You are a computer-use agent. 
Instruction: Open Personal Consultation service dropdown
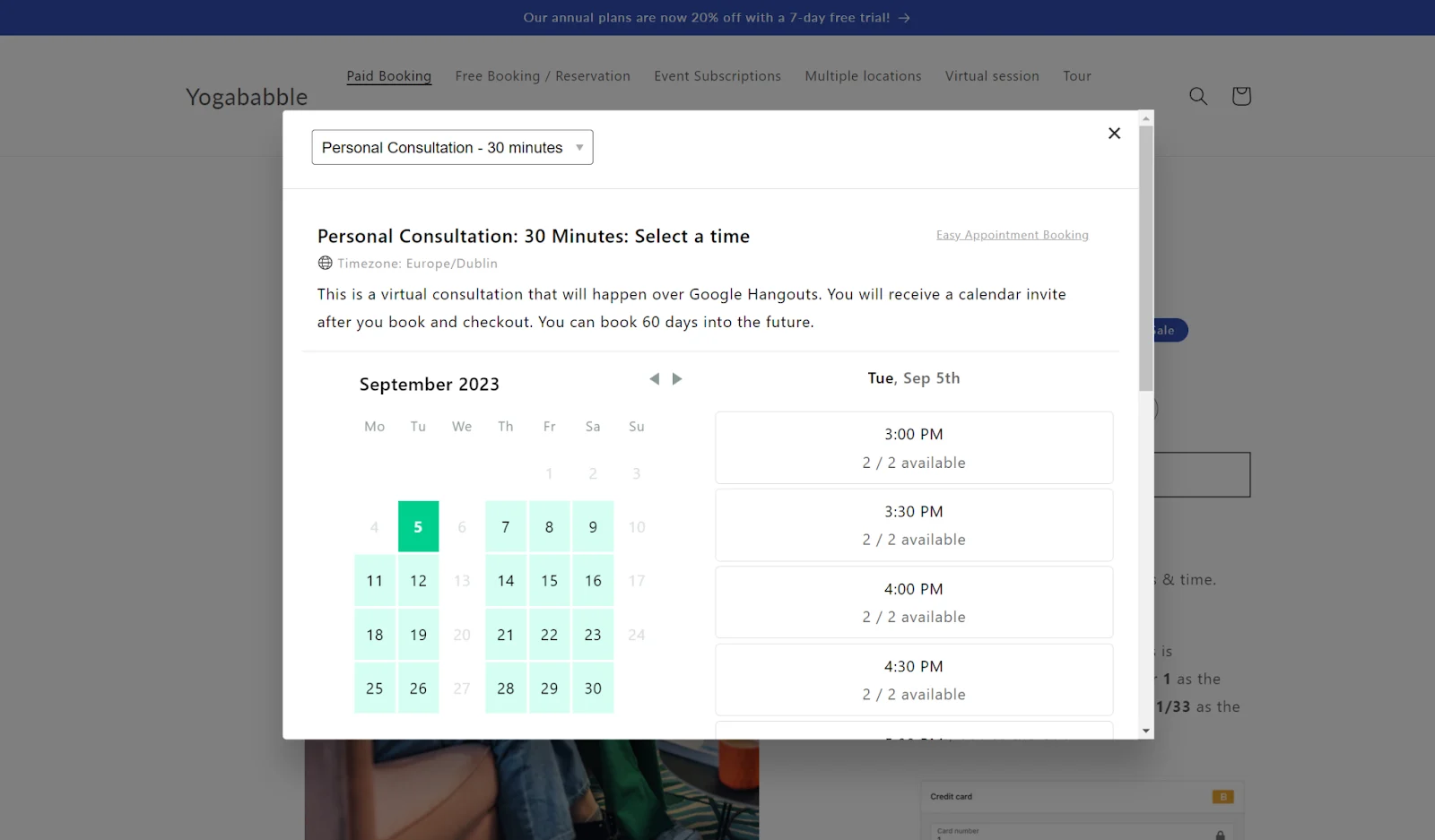pyautogui.click(x=452, y=148)
